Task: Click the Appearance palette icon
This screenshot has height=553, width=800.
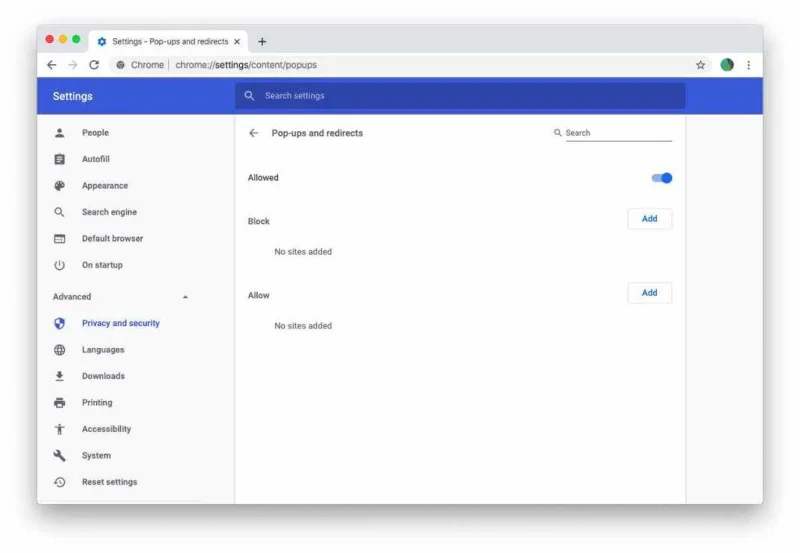Action: click(x=60, y=186)
